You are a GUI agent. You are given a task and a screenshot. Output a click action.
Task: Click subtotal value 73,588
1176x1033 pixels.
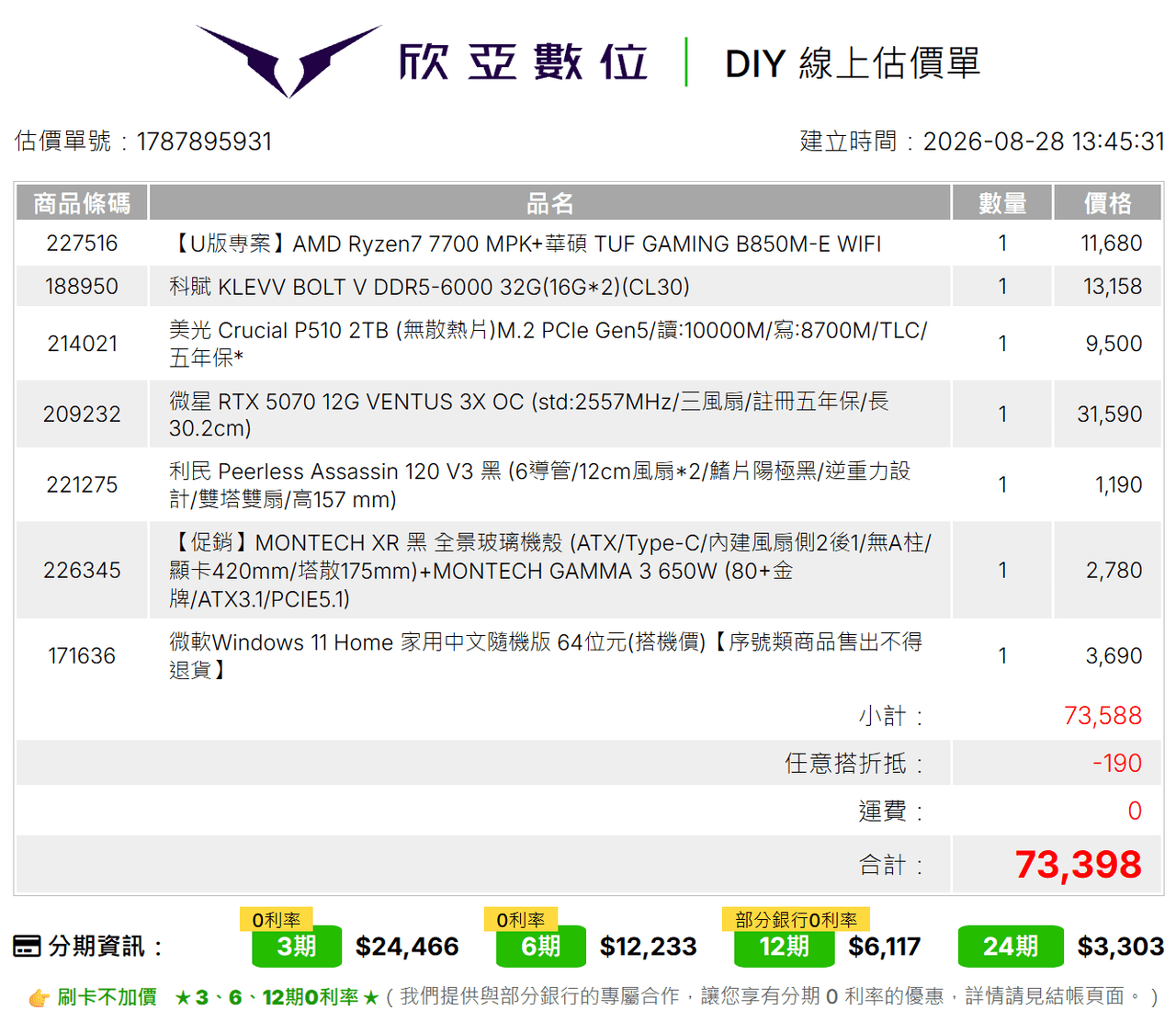1102,716
